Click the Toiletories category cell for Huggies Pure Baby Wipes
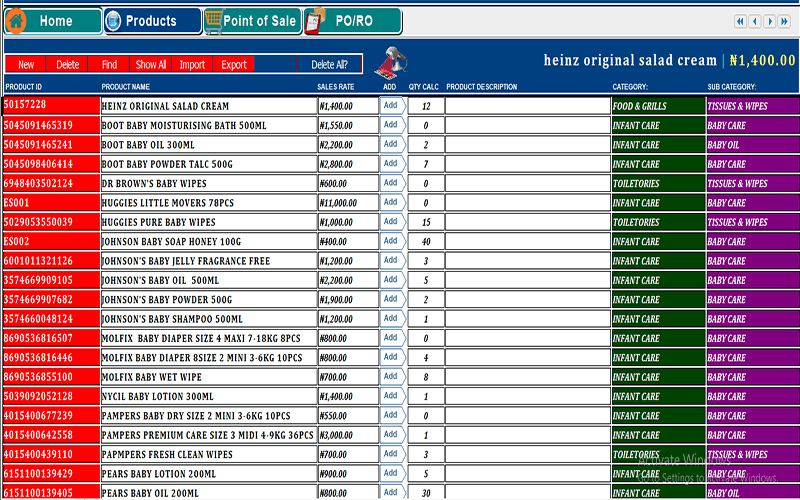 tap(657, 222)
